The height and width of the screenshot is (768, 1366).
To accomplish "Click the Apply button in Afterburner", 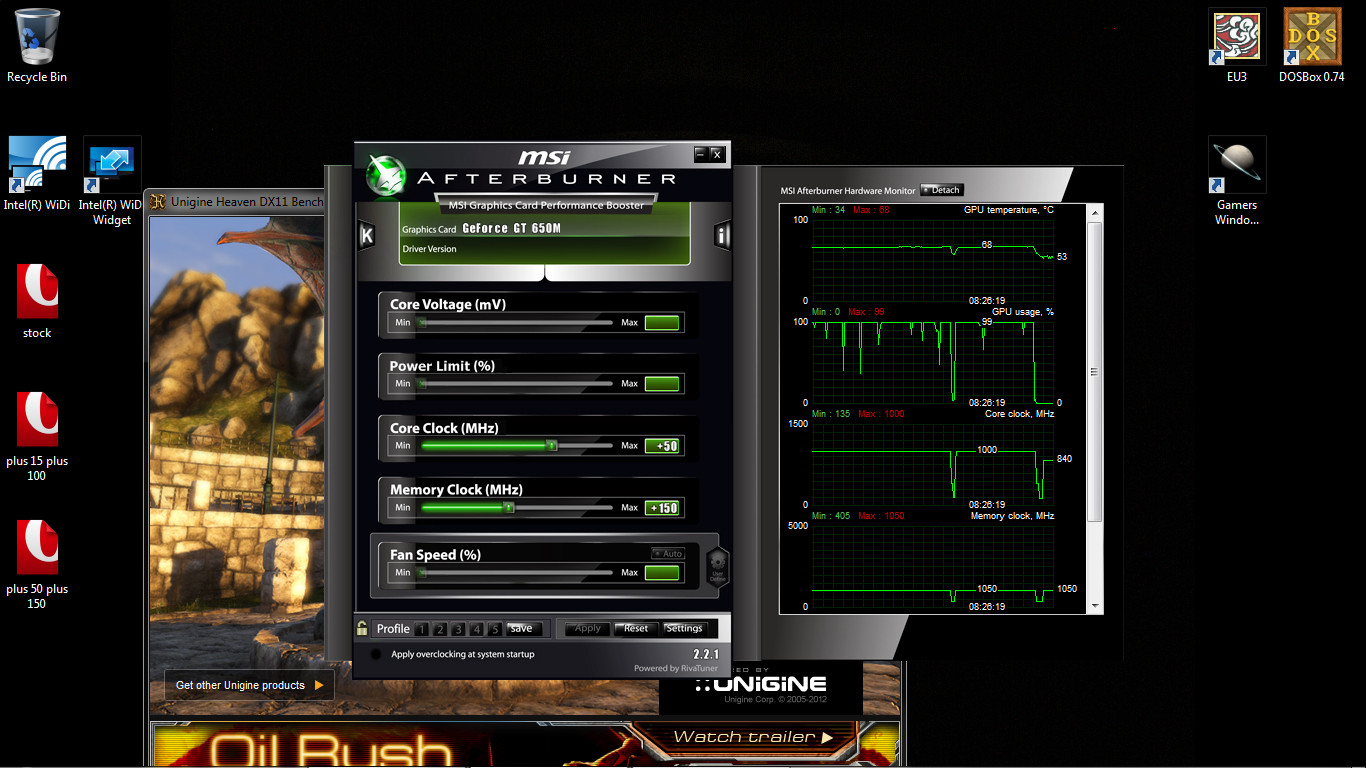I will click(x=588, y=629).
